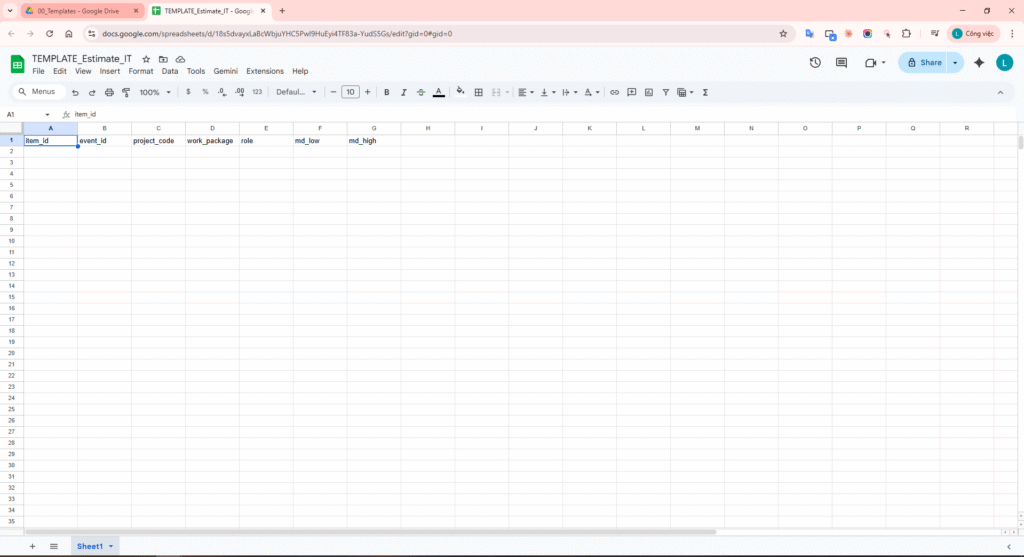
Task: Star the TEMPLATE_Estimate_IT document
Action: [146, 59]
